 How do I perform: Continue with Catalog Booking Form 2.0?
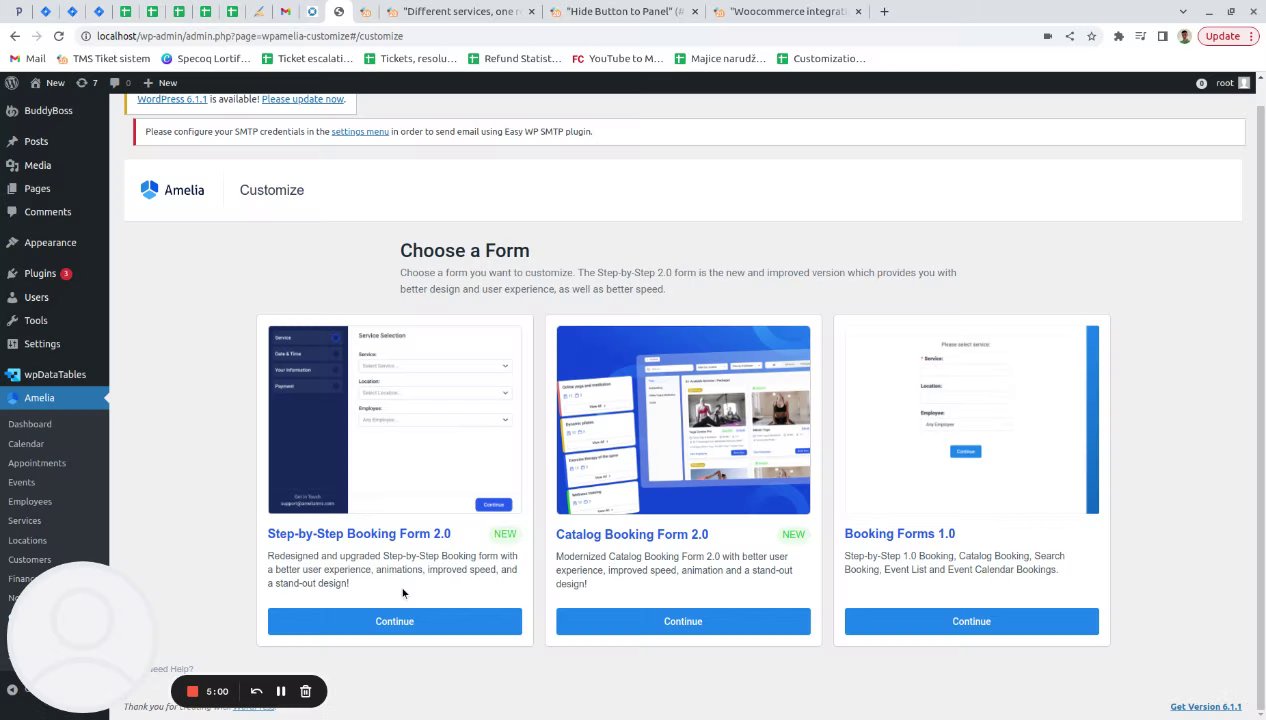(x=683, y=621)
